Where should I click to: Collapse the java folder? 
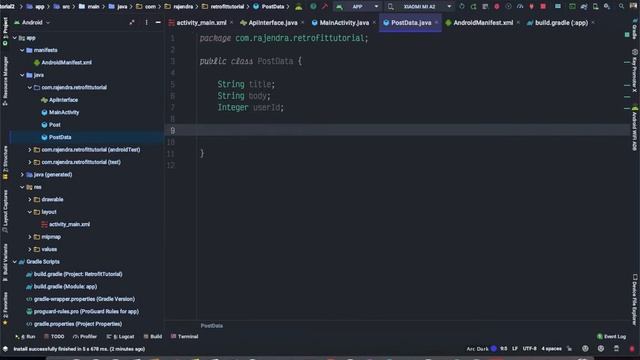[22, 75]
